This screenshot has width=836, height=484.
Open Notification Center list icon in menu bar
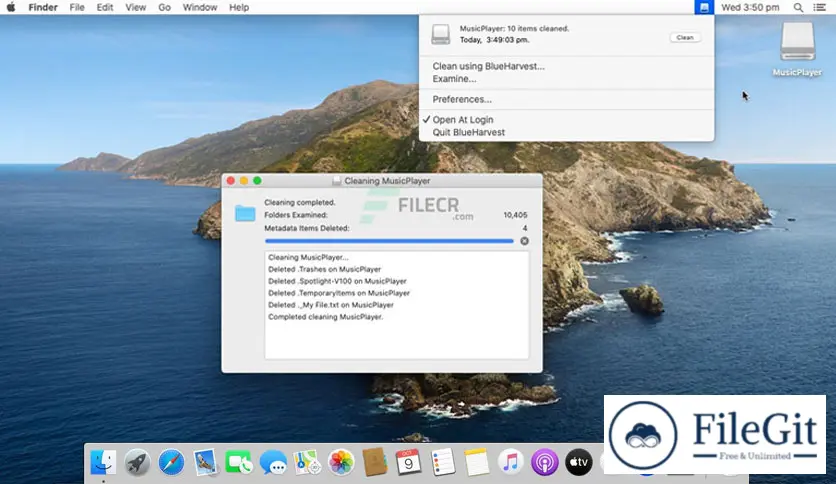(x=819, y=7)
